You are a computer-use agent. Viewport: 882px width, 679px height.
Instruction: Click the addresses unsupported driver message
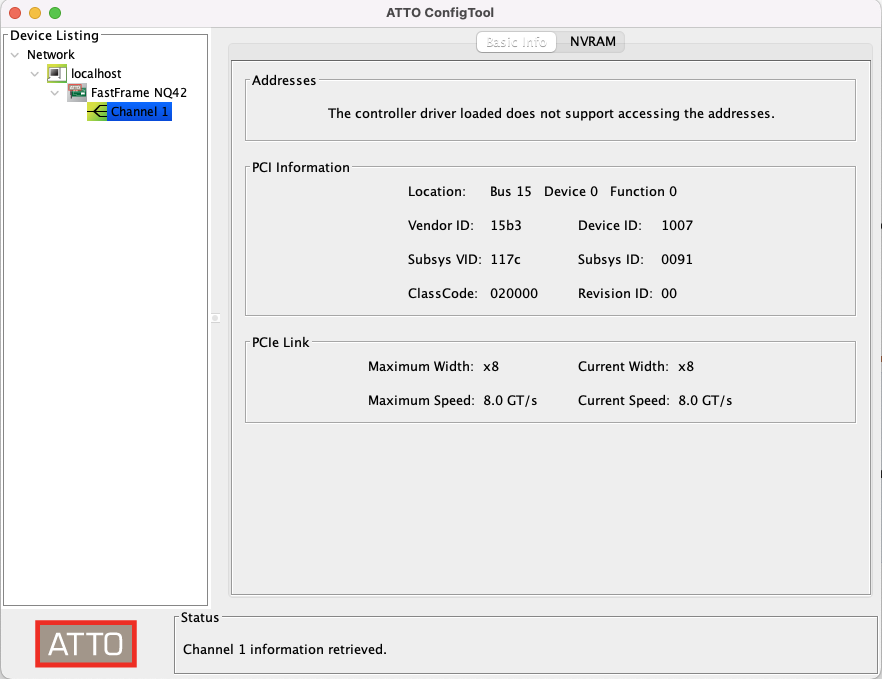point(551,114)
